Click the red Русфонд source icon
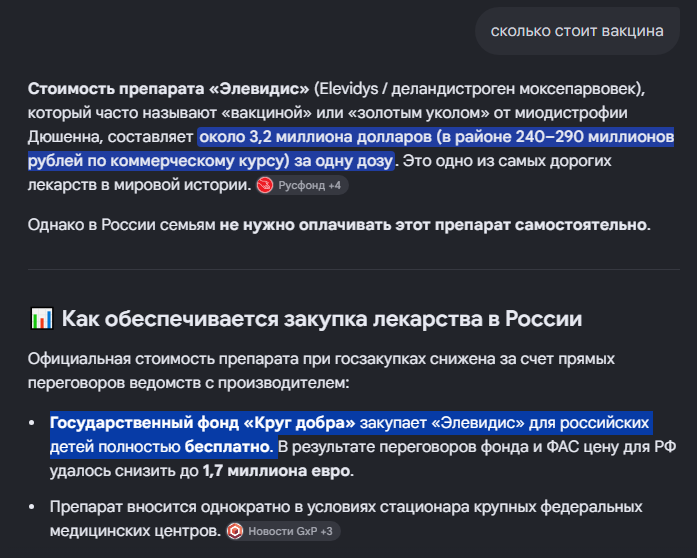Screen dimensions: 697x558 point(264,185)
